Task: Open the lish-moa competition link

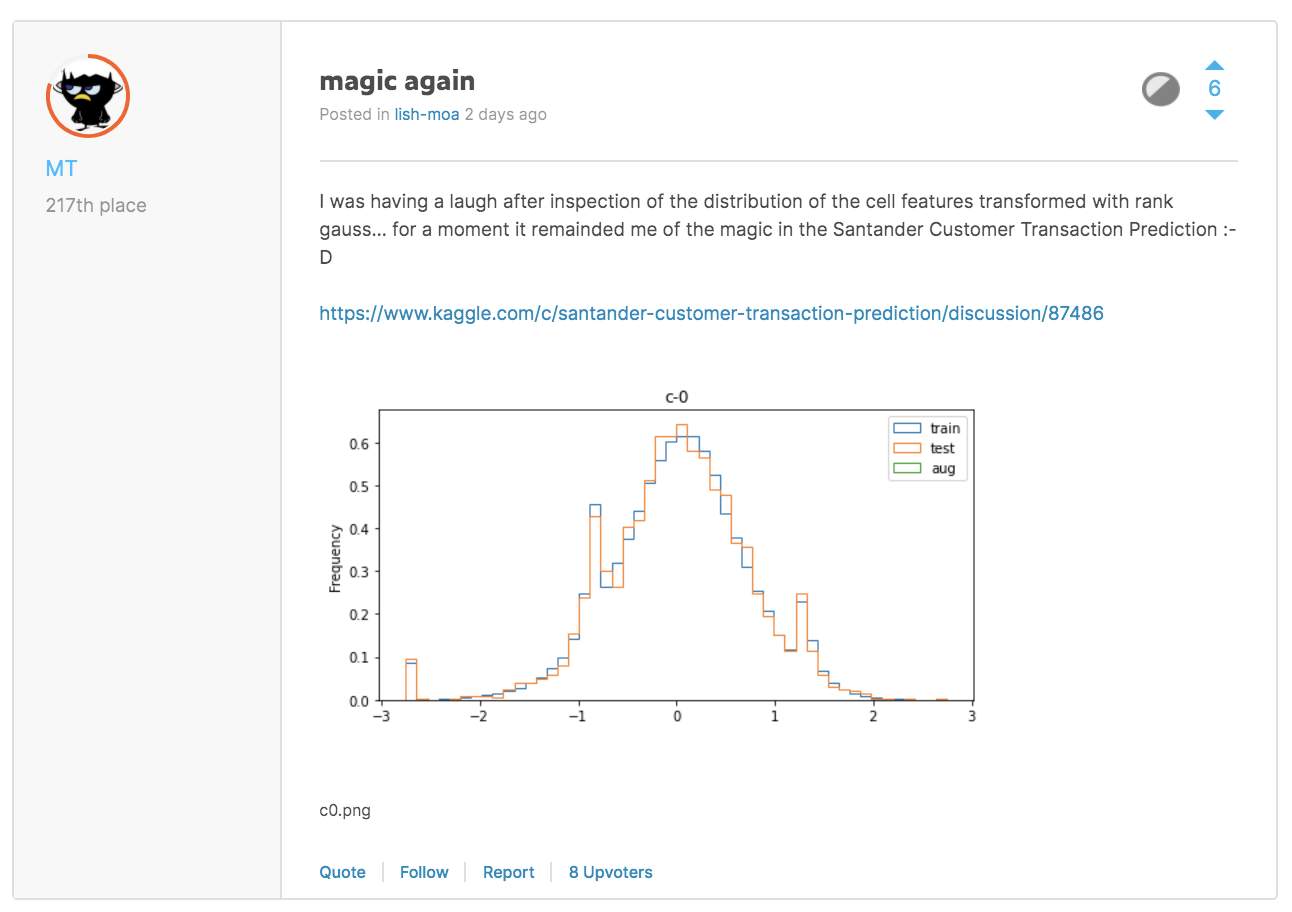Action: coord(427,114)
